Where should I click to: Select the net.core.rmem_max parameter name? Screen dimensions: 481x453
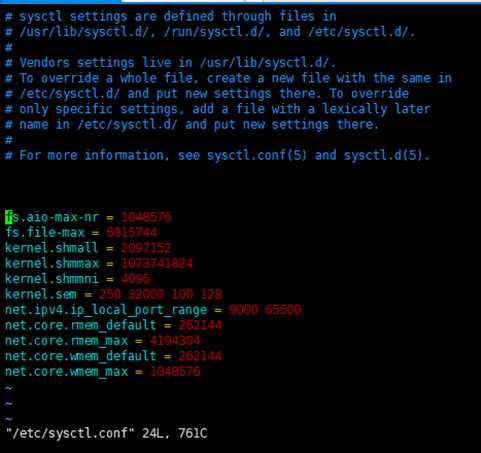tap(66, 341)
